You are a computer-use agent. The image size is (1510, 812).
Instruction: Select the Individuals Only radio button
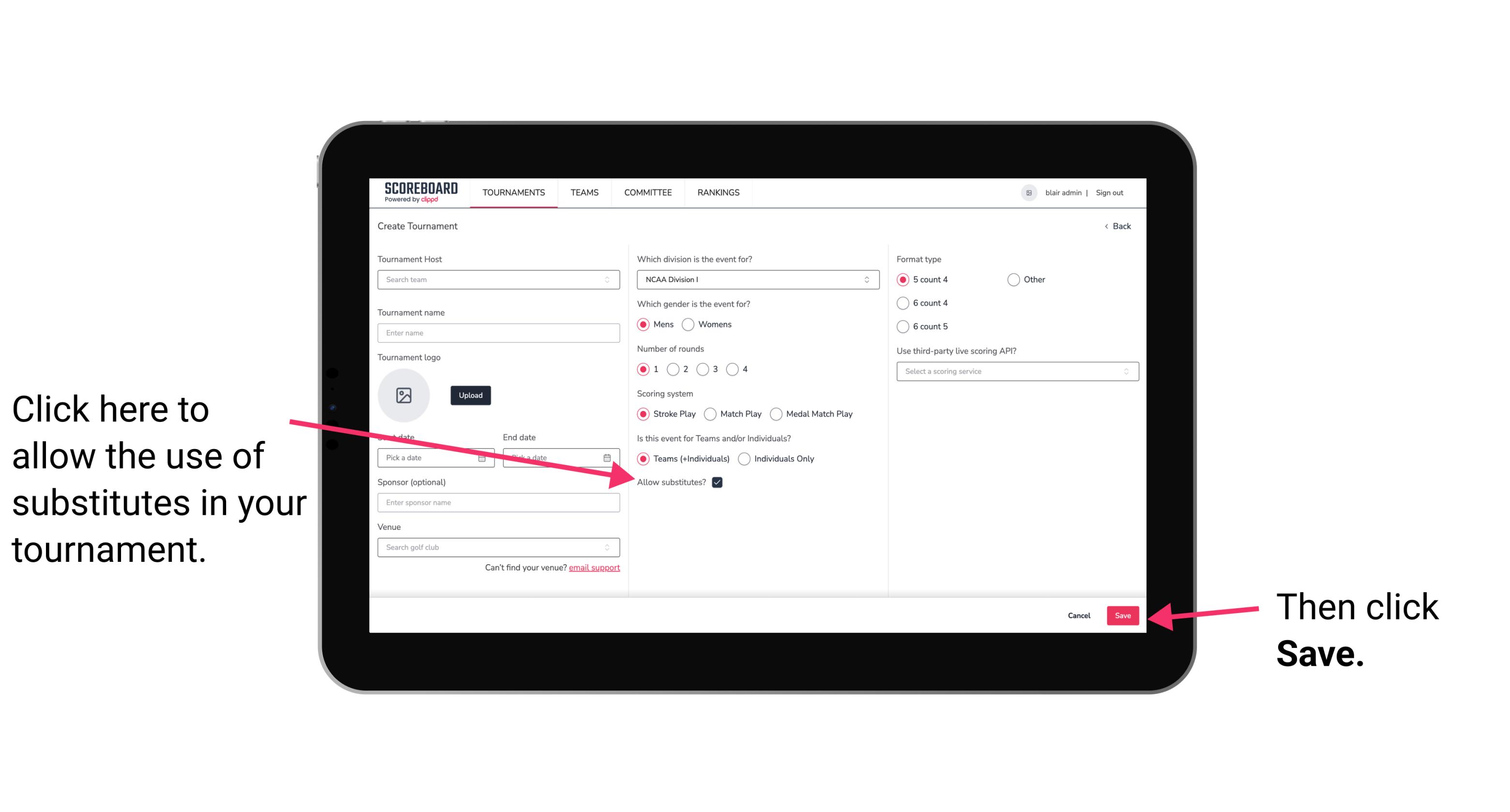tap(744, 459)
